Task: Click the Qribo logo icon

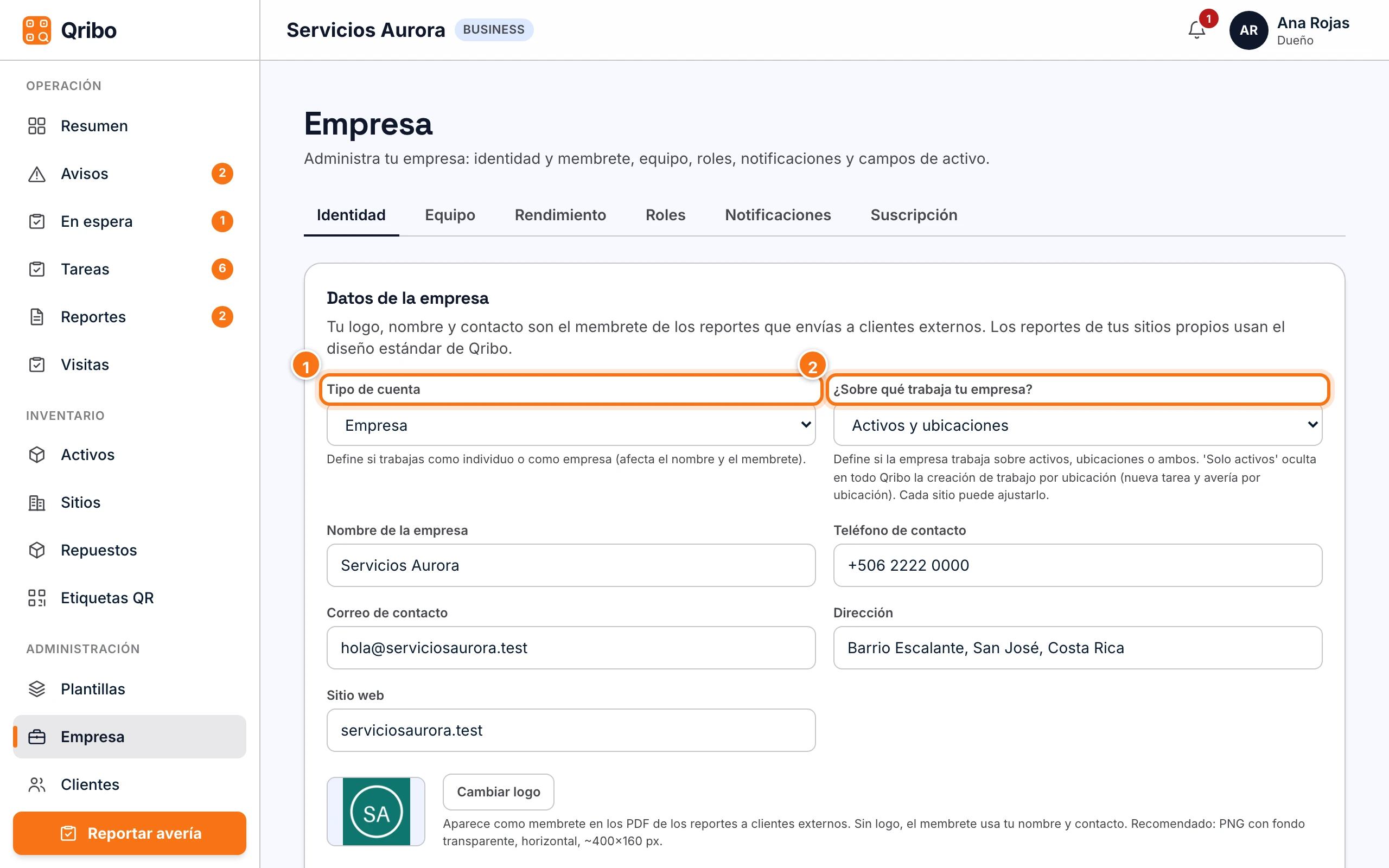Action: (x=37, y=30)
